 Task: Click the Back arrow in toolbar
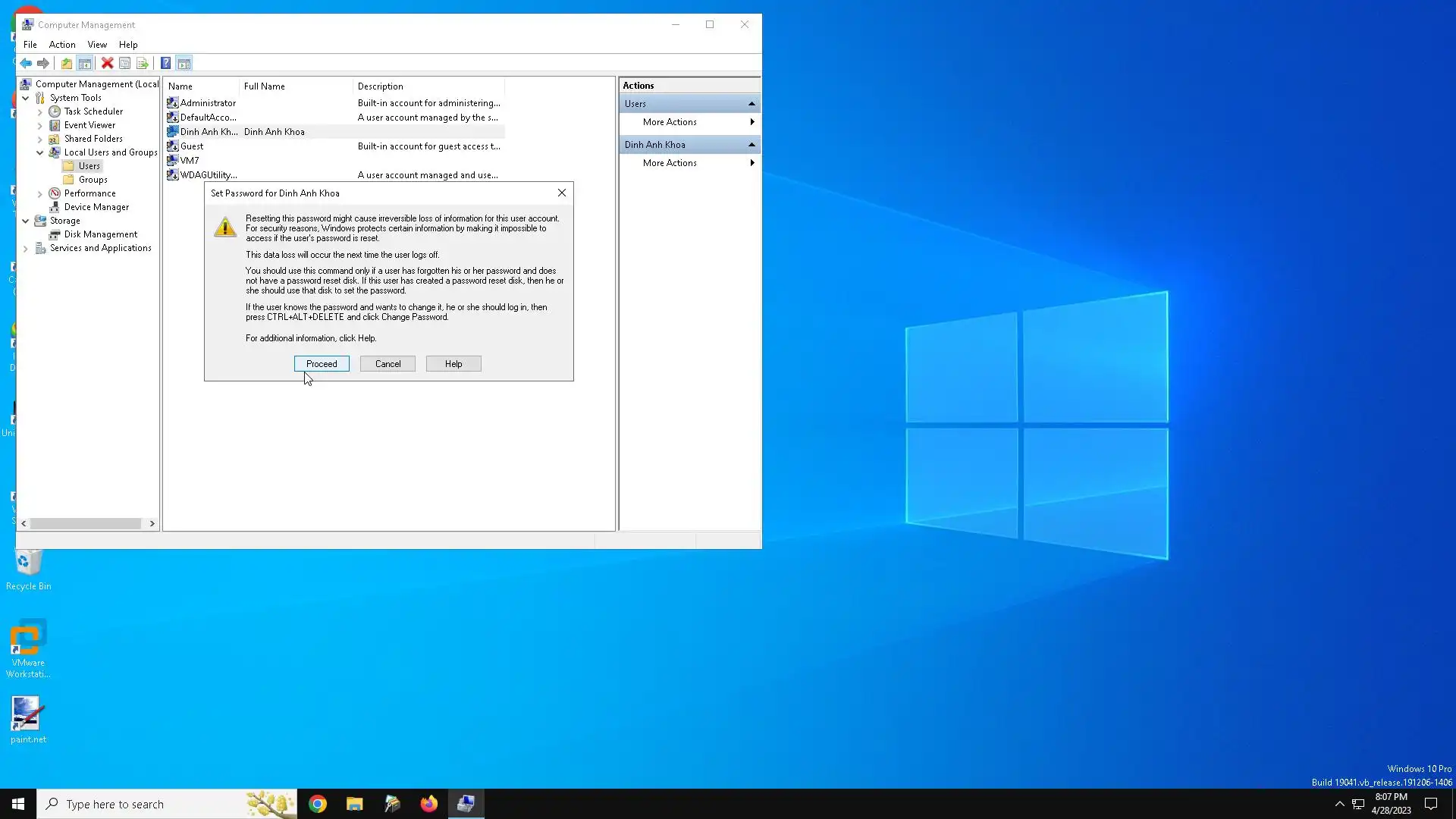click(26, 63)
